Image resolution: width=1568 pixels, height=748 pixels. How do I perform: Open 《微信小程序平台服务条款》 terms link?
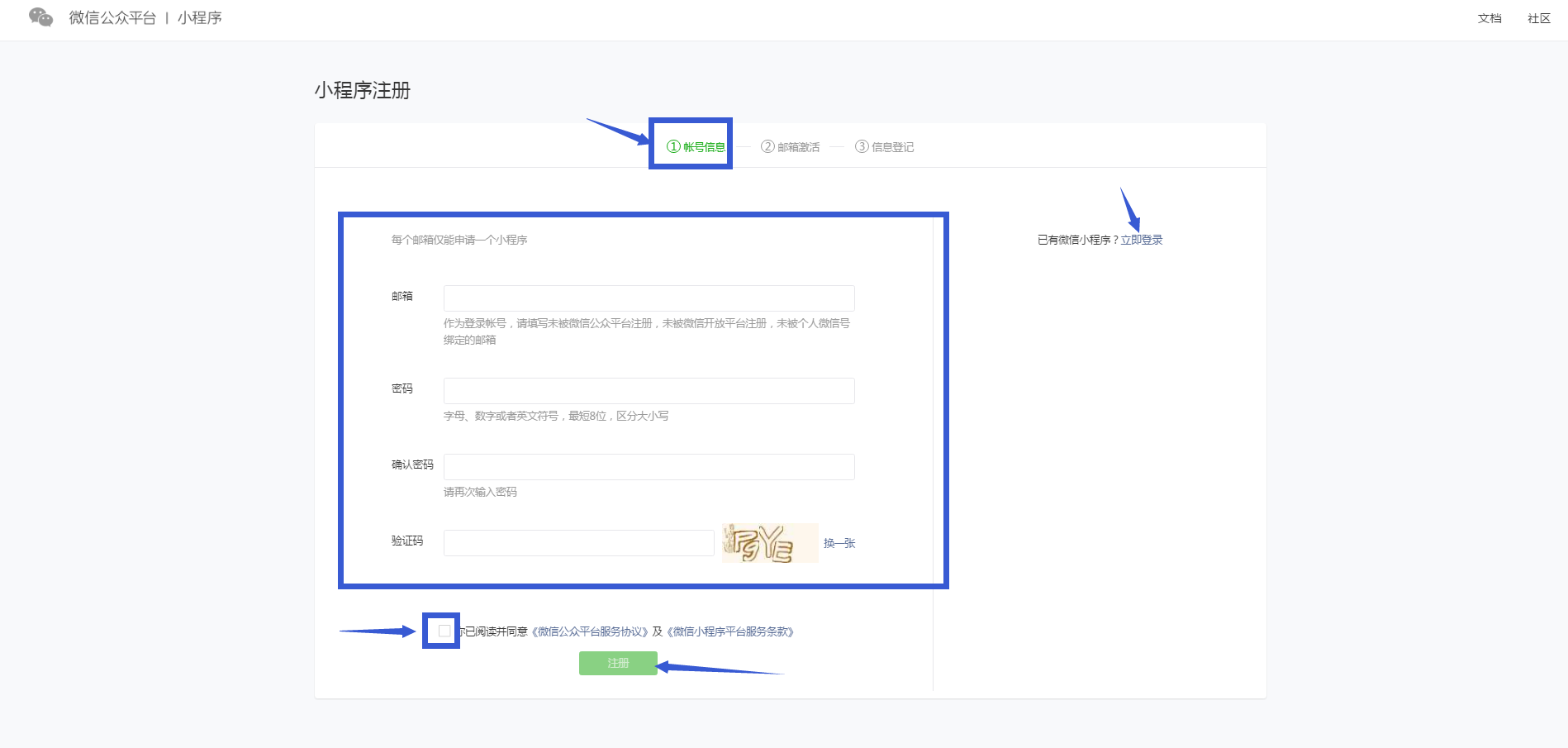pos(730,631)
